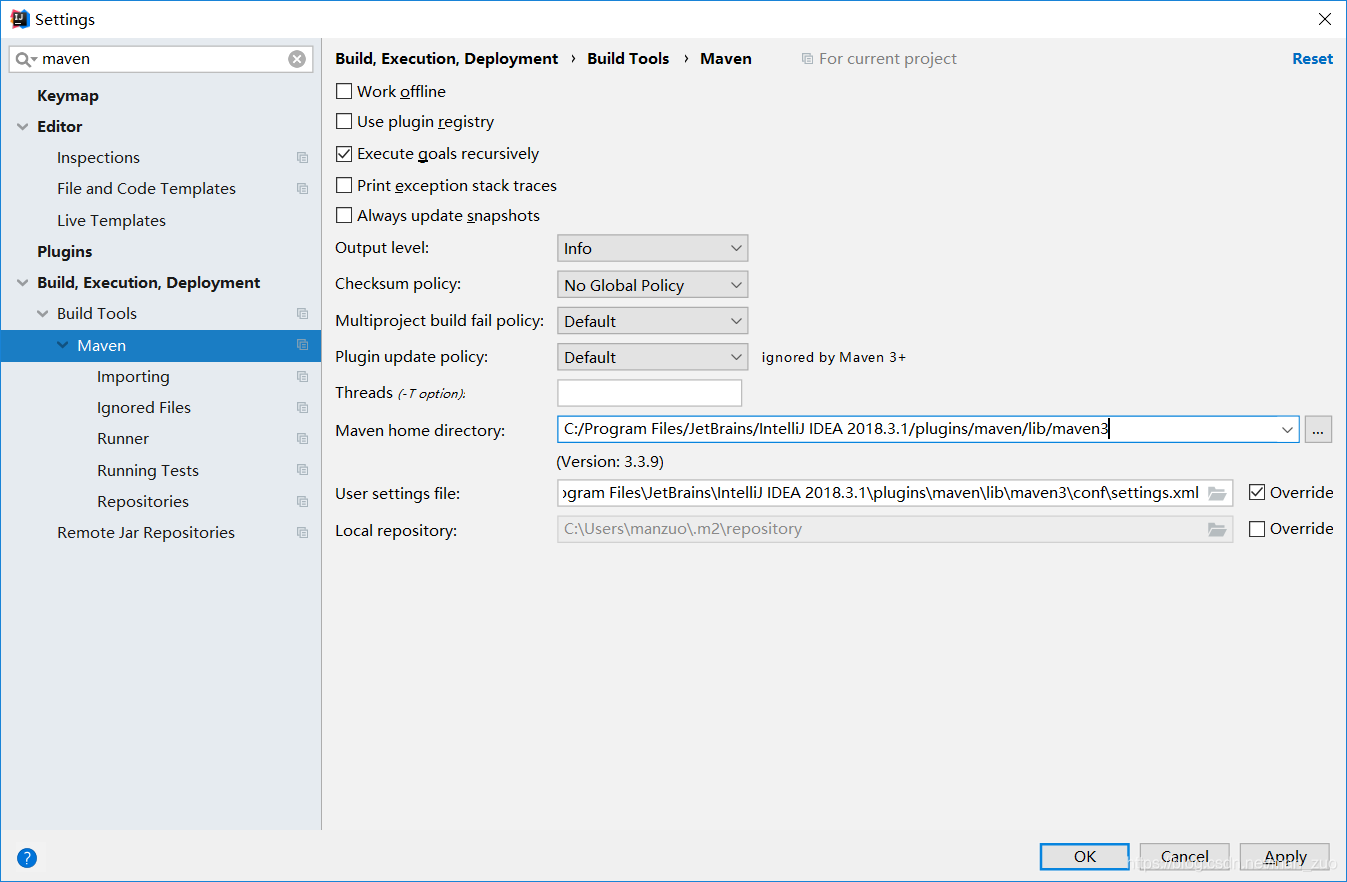
Task: Enable Work offline checkbox
Action: 344,91
